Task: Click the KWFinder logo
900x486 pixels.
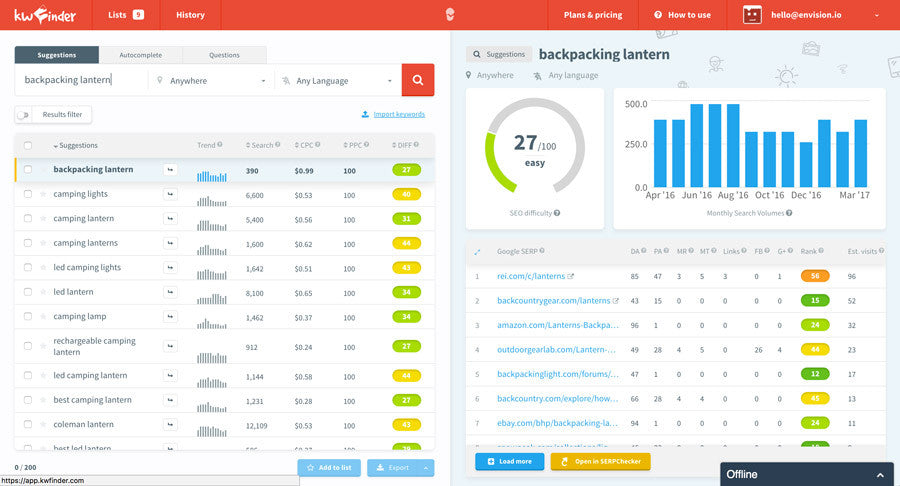Action: [45, 15]
